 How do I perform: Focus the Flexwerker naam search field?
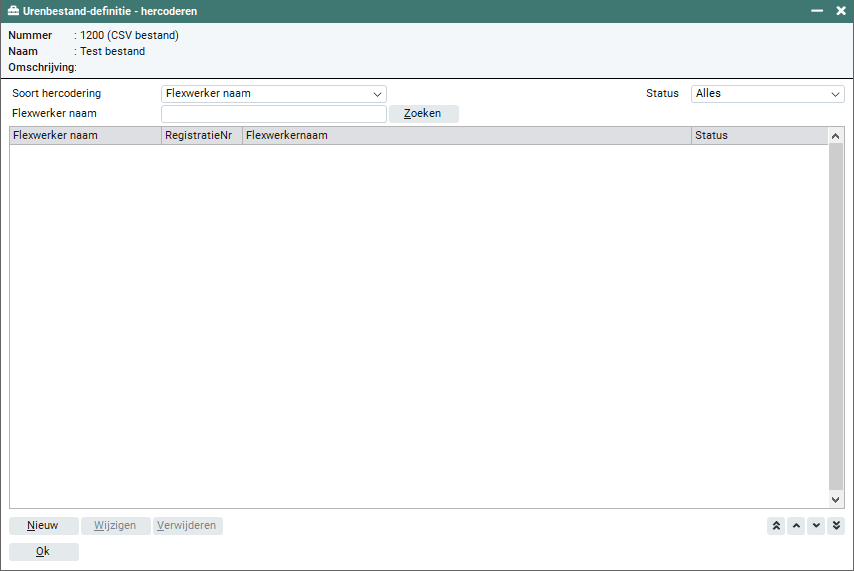[x=273, y=114]
